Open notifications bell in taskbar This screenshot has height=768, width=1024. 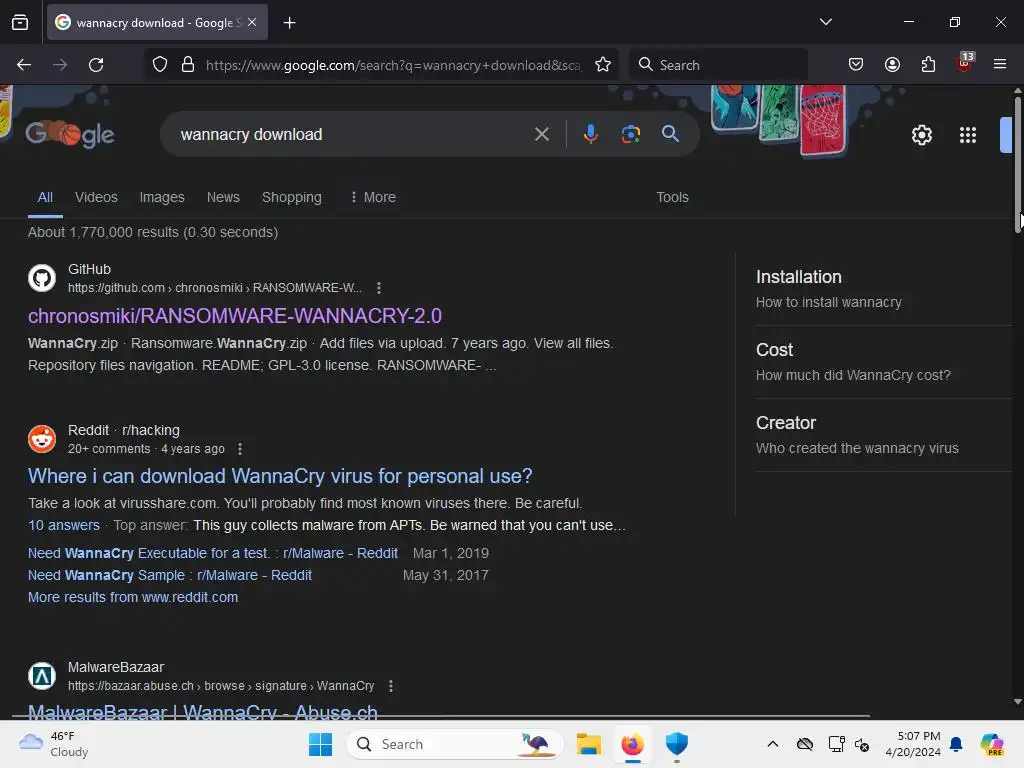coord(956,744)
